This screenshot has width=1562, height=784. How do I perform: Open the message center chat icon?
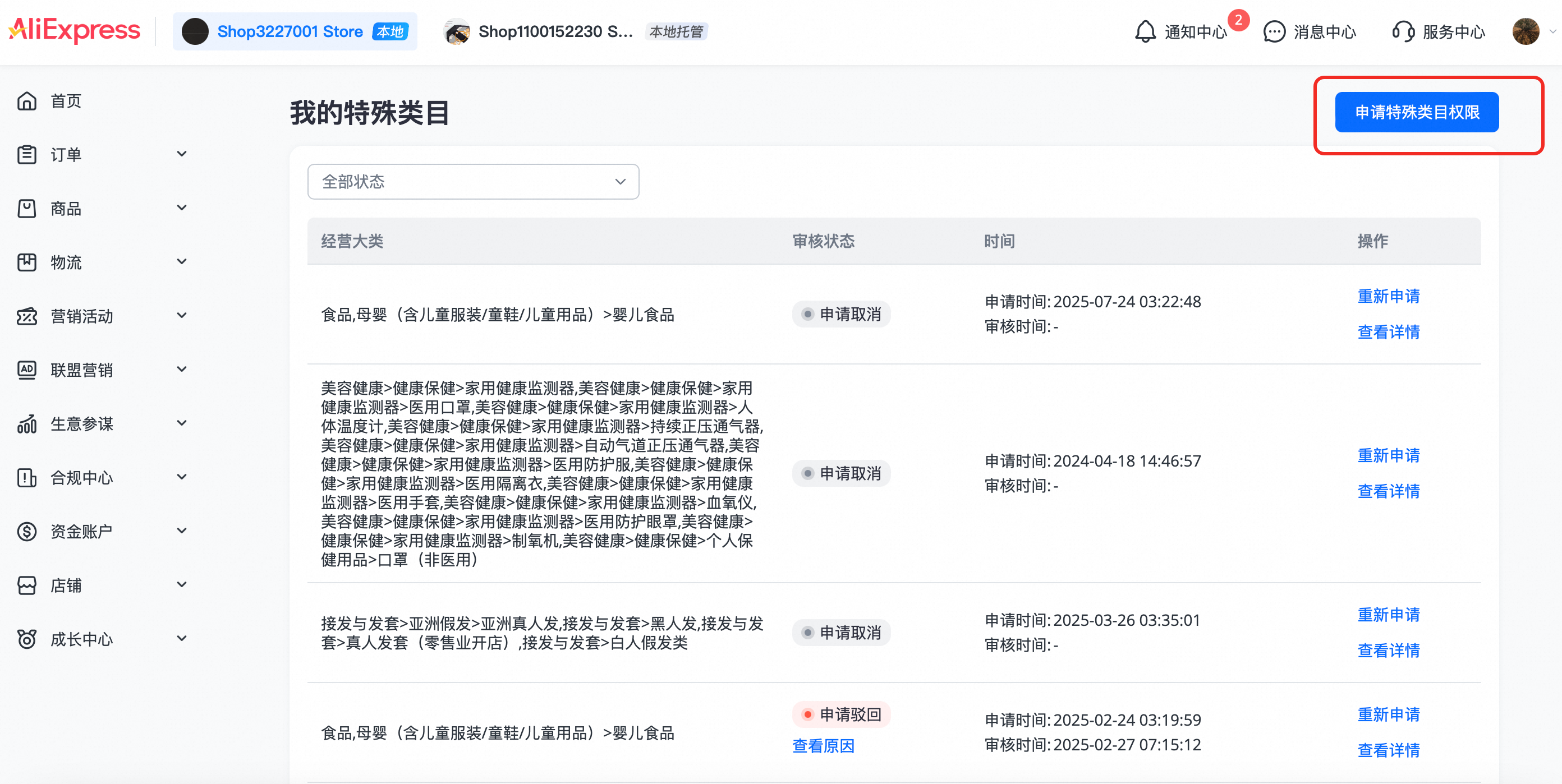tap(1274, 31)
